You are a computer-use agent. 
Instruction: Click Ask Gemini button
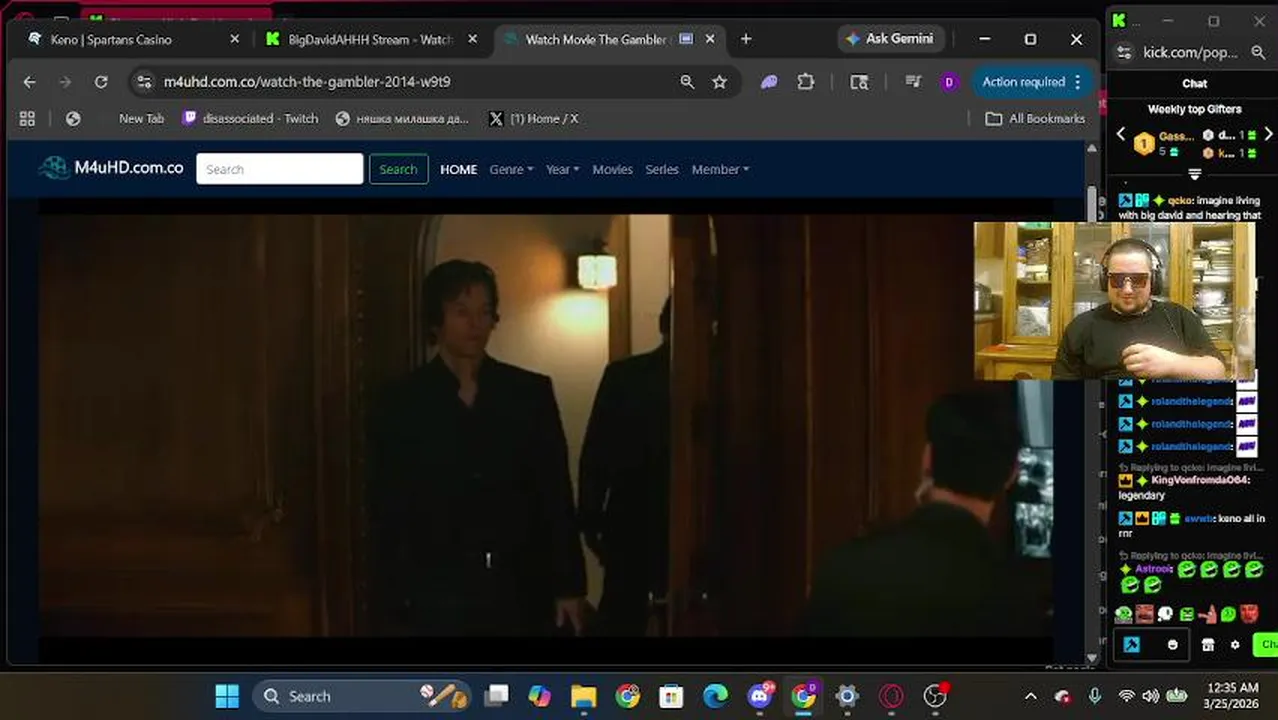[889, 39]
